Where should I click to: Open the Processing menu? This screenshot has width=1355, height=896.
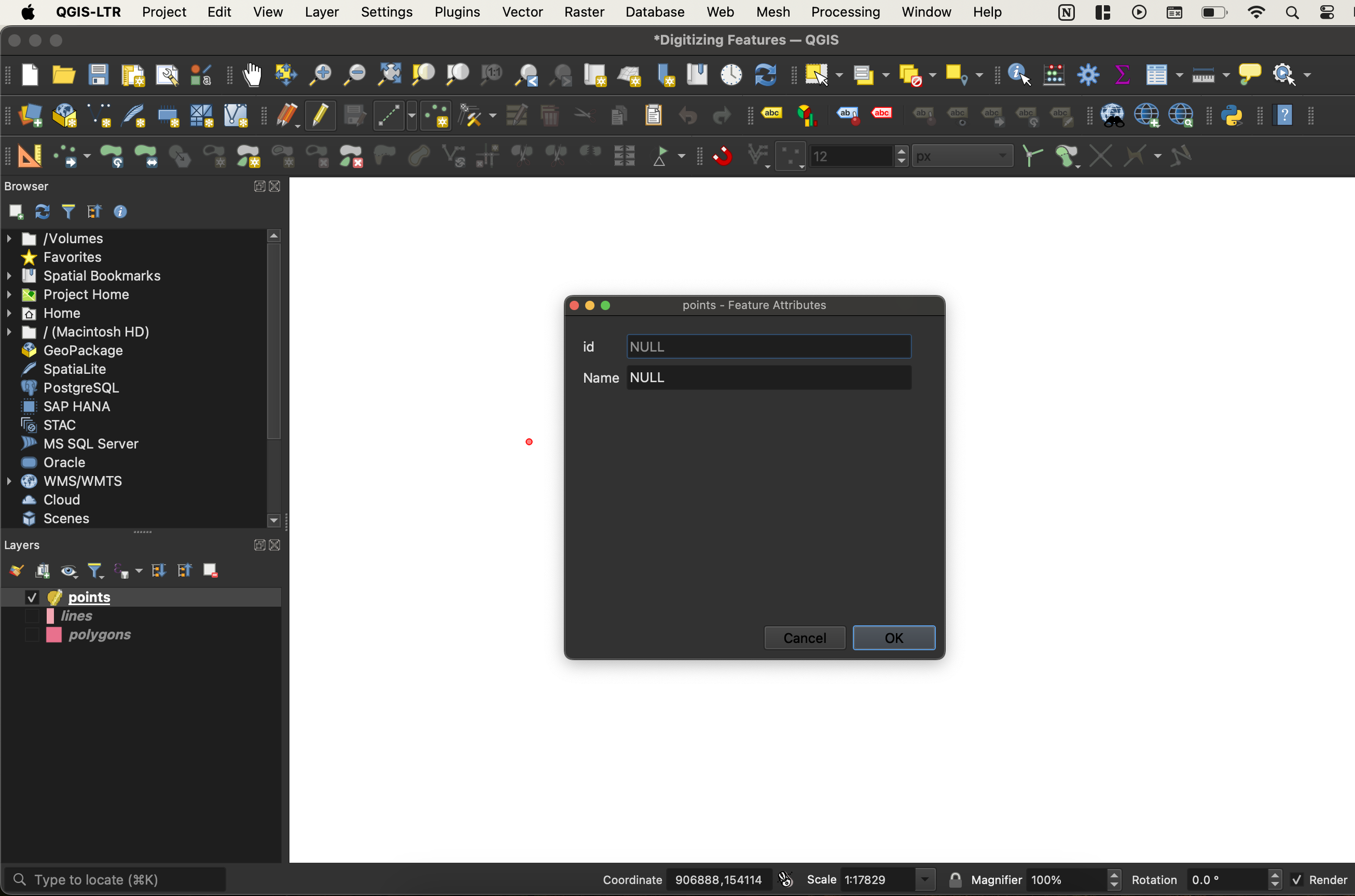tap(845, 12)
